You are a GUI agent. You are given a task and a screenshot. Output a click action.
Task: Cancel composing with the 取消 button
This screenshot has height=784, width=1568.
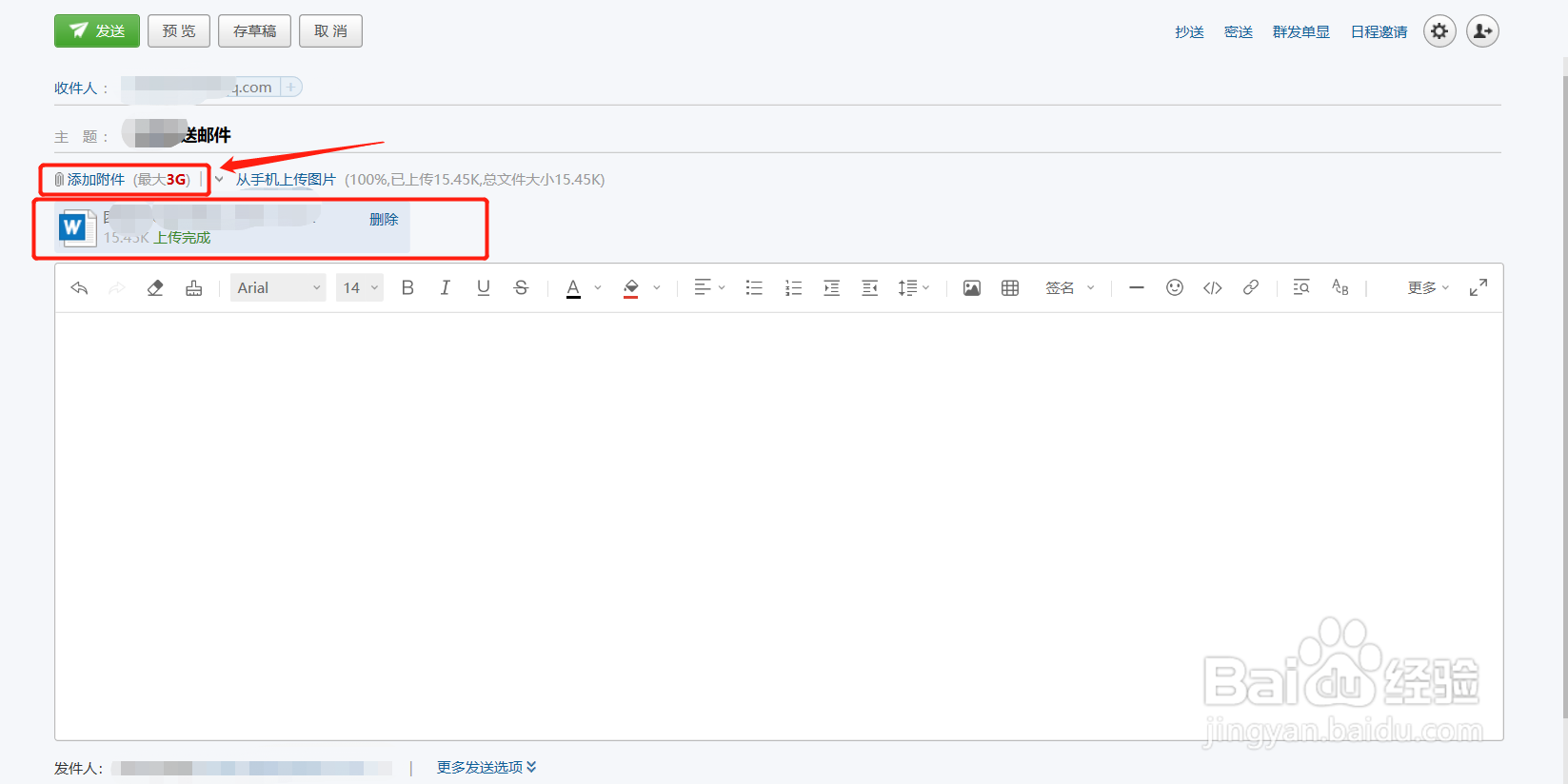pos(330,31)
